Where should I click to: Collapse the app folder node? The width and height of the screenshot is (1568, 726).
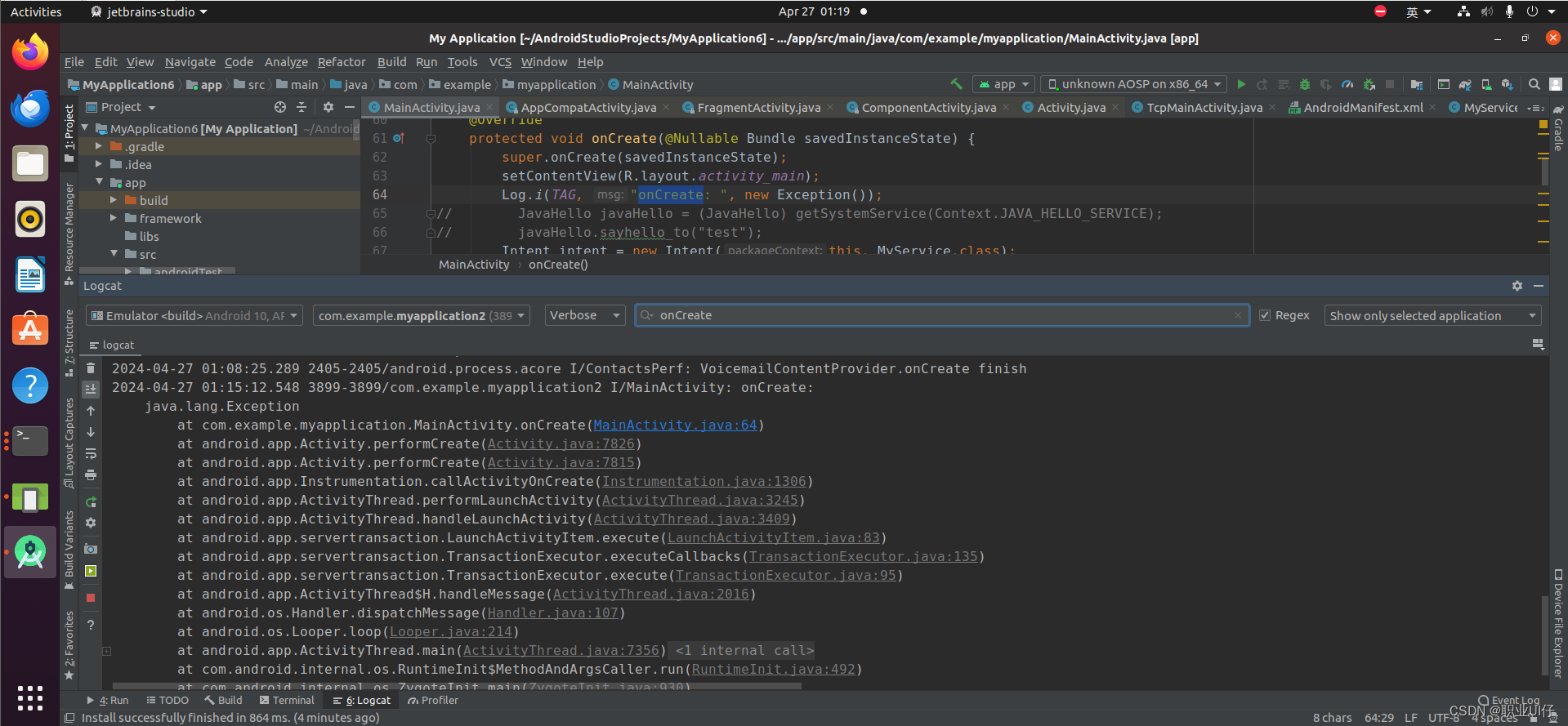(x=99, y=182)
